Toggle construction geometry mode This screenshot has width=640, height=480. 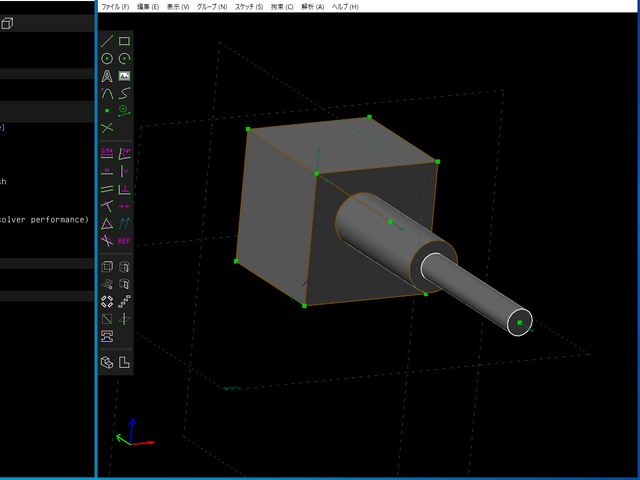pos(124,110)
